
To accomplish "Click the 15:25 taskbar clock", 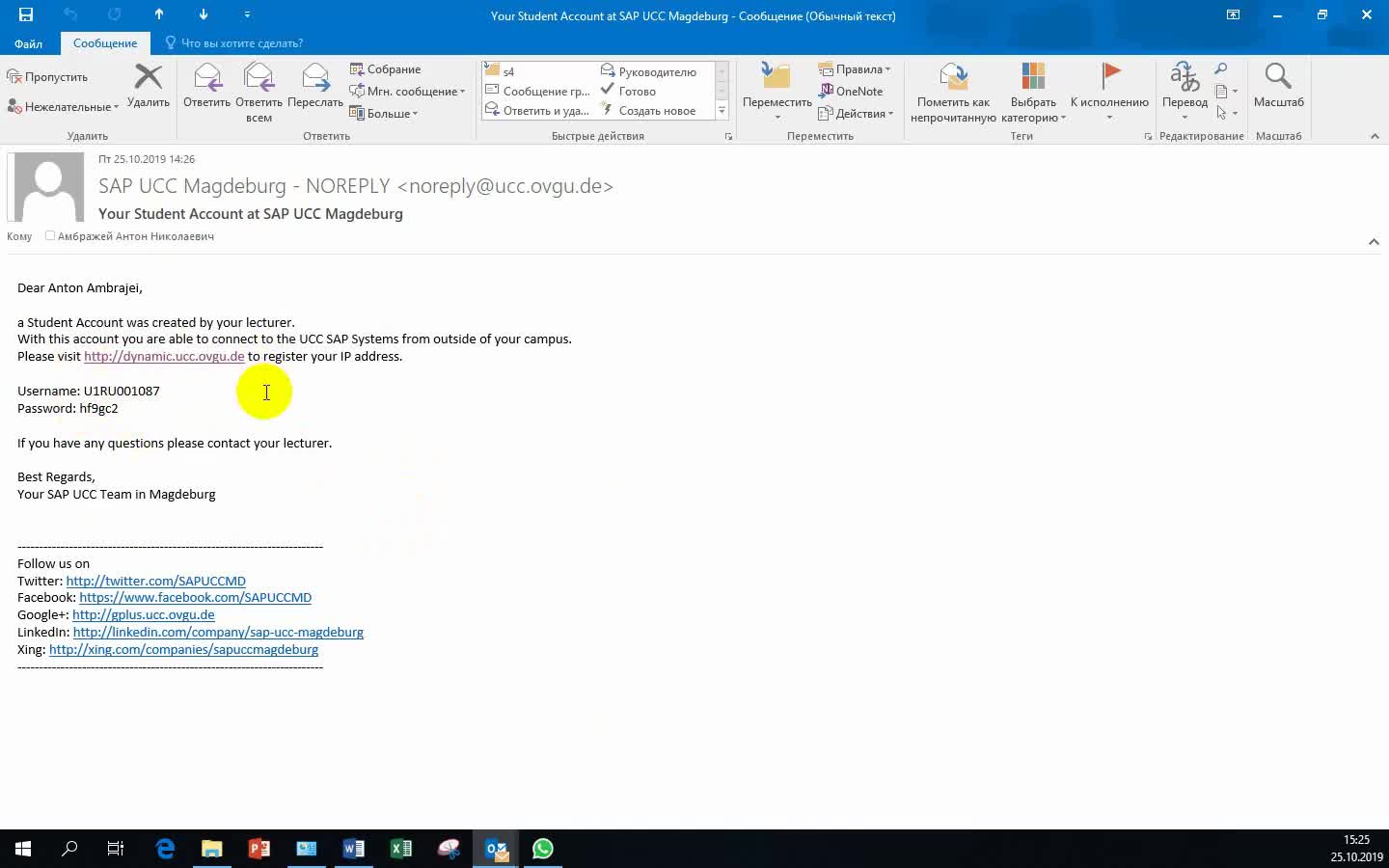I will coord(1356,840).
